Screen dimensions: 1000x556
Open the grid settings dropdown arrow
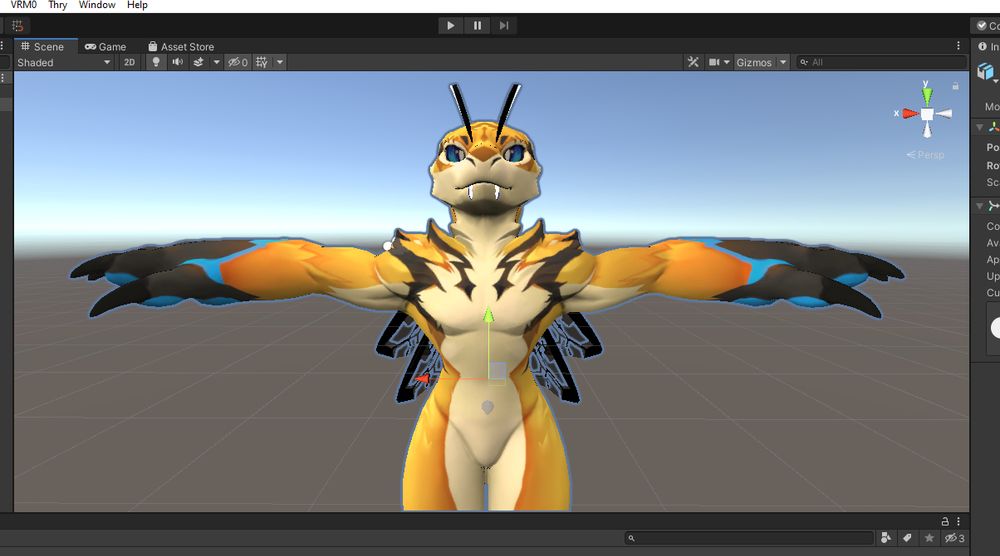click(279, 62)
